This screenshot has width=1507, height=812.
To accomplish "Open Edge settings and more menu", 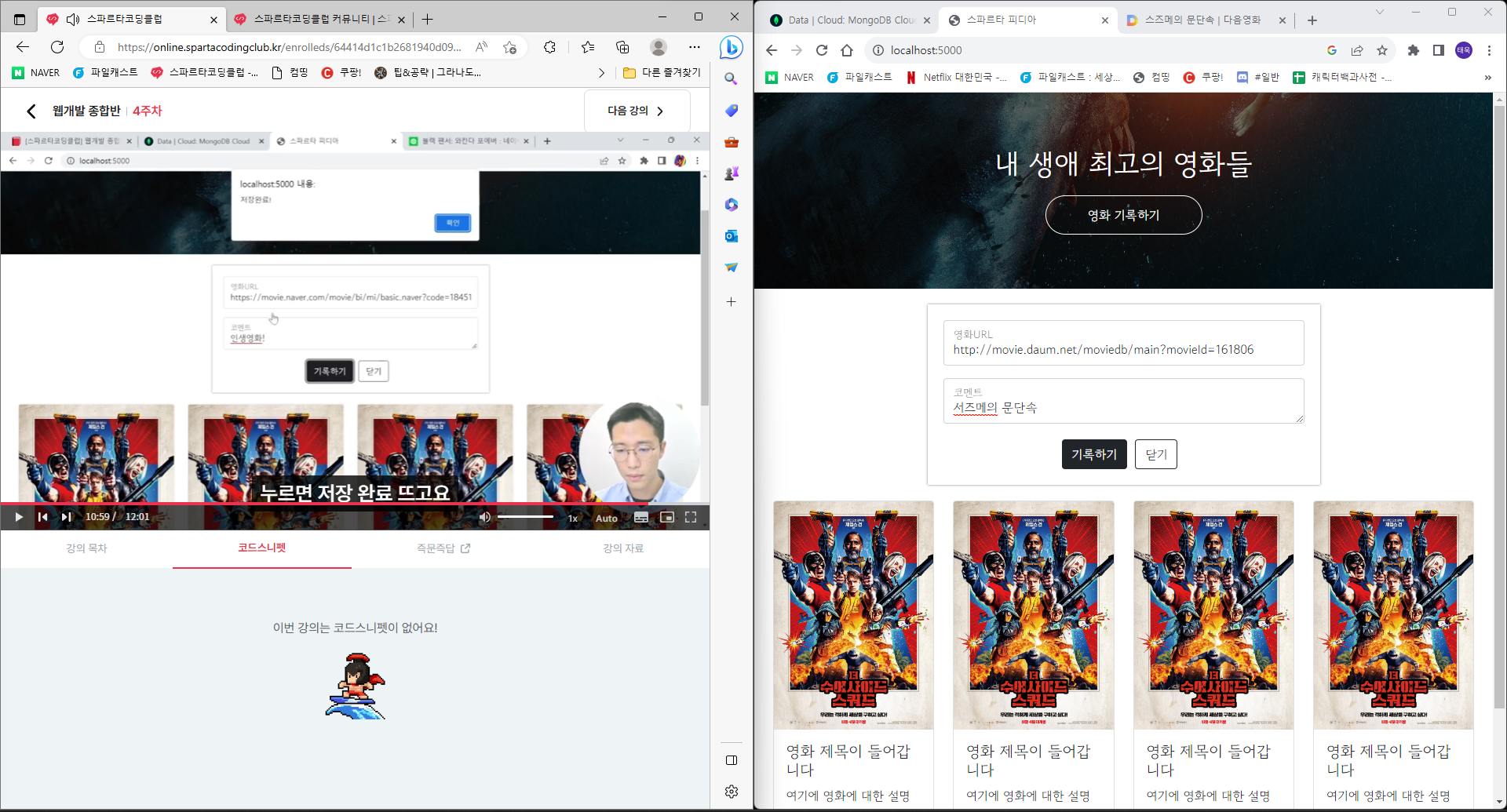I will 695,47.
